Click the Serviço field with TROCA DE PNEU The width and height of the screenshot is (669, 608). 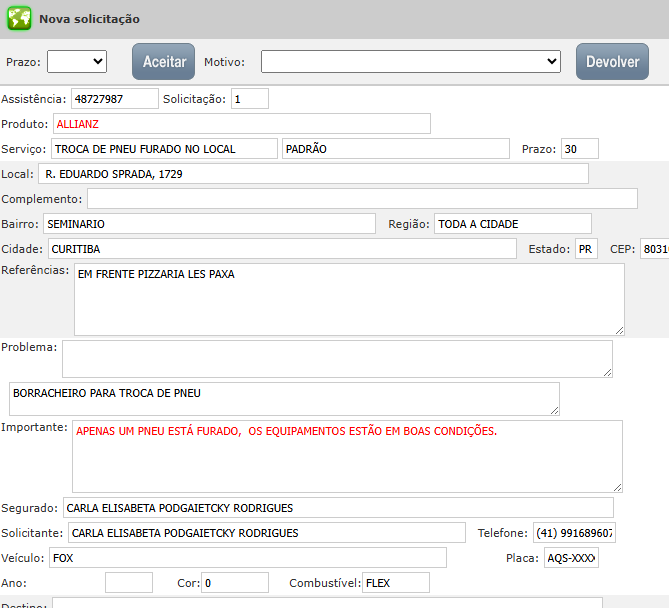(164, 149)
